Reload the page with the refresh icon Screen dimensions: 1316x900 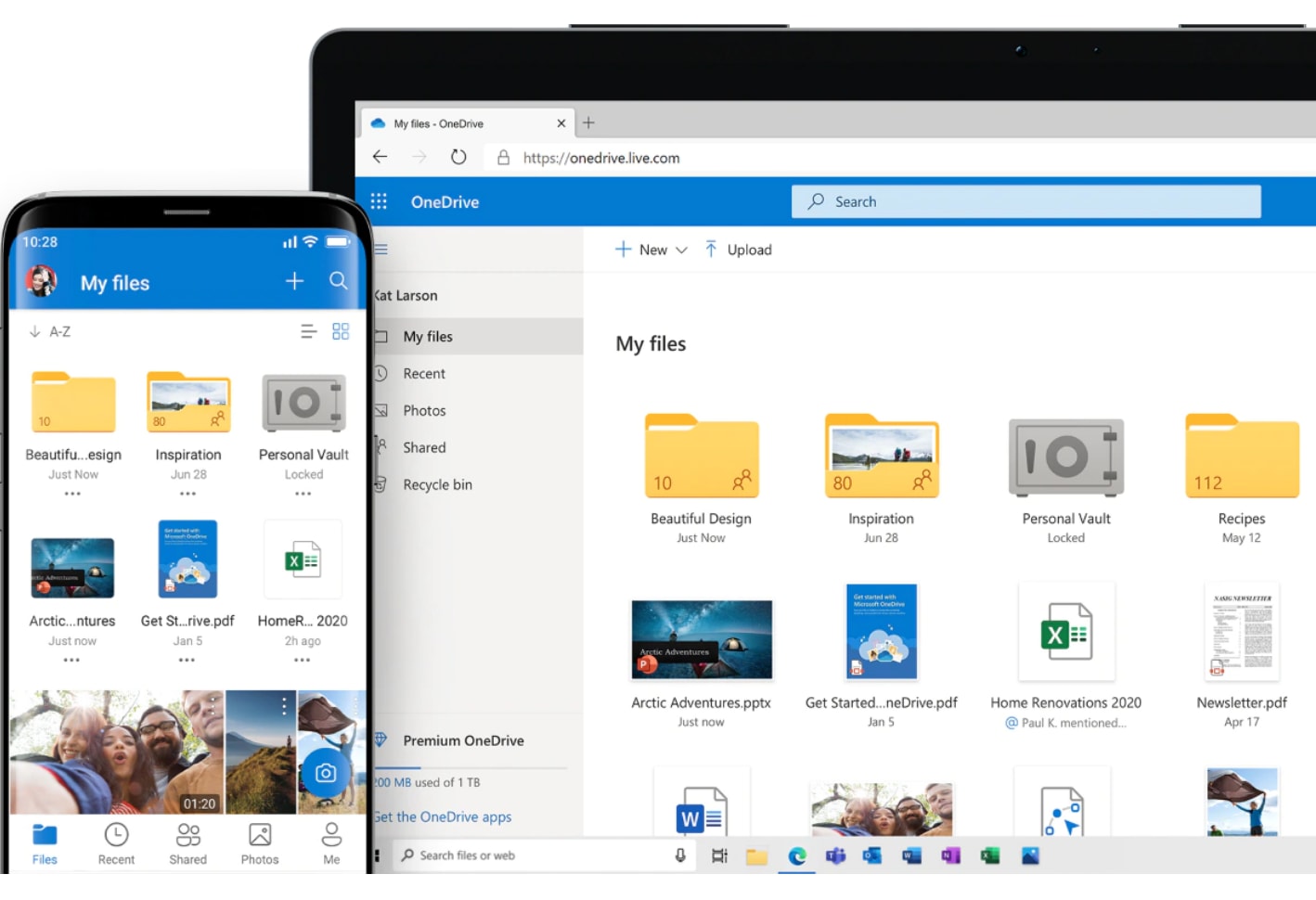coord(458,157)
